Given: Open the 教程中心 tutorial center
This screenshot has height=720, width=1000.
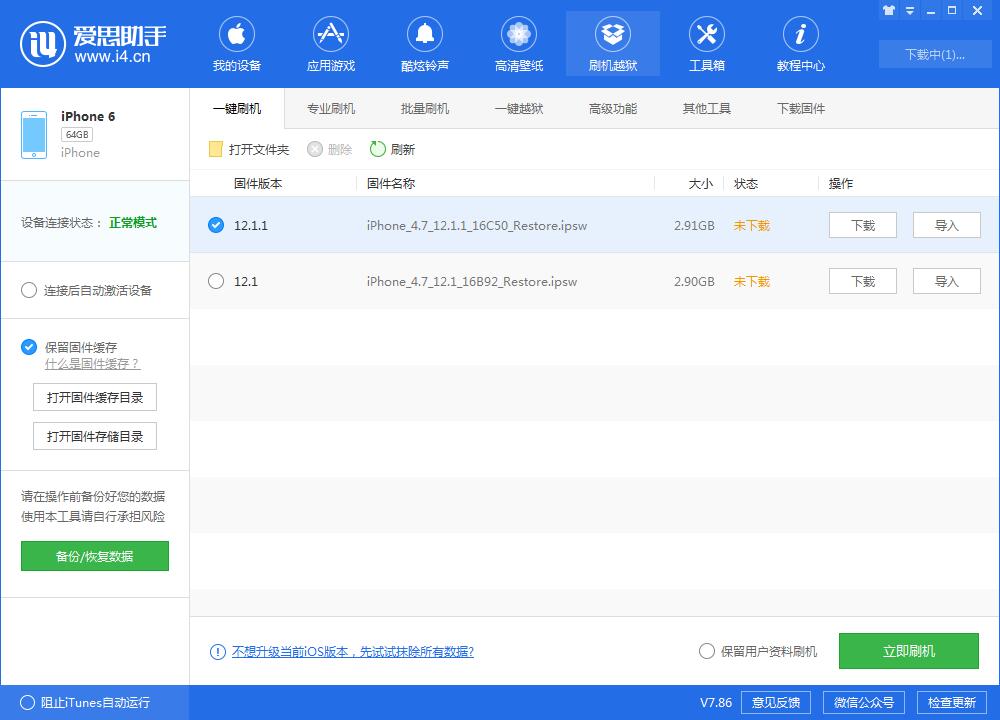Looking at the screenshot, I should coord(800,43).
